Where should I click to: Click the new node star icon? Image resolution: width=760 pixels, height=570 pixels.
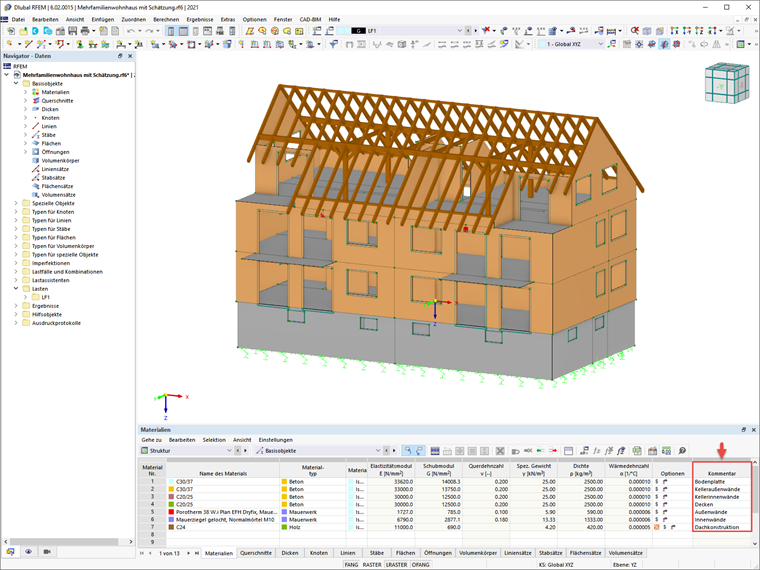10,44
